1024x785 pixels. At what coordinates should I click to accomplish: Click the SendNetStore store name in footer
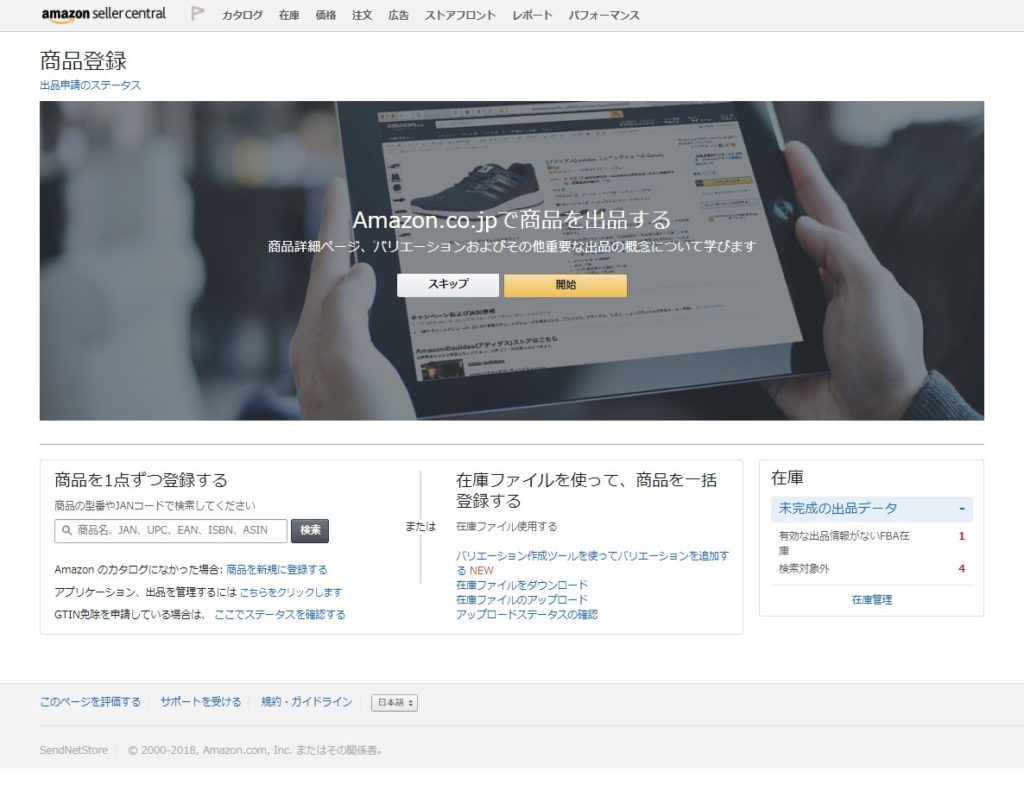tap(74, 750)
